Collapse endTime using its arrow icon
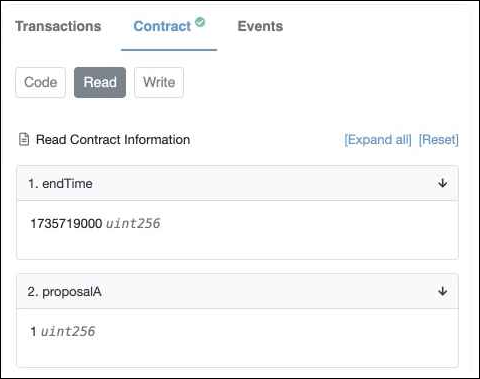The image size is (480, 379). pos(443,183)
